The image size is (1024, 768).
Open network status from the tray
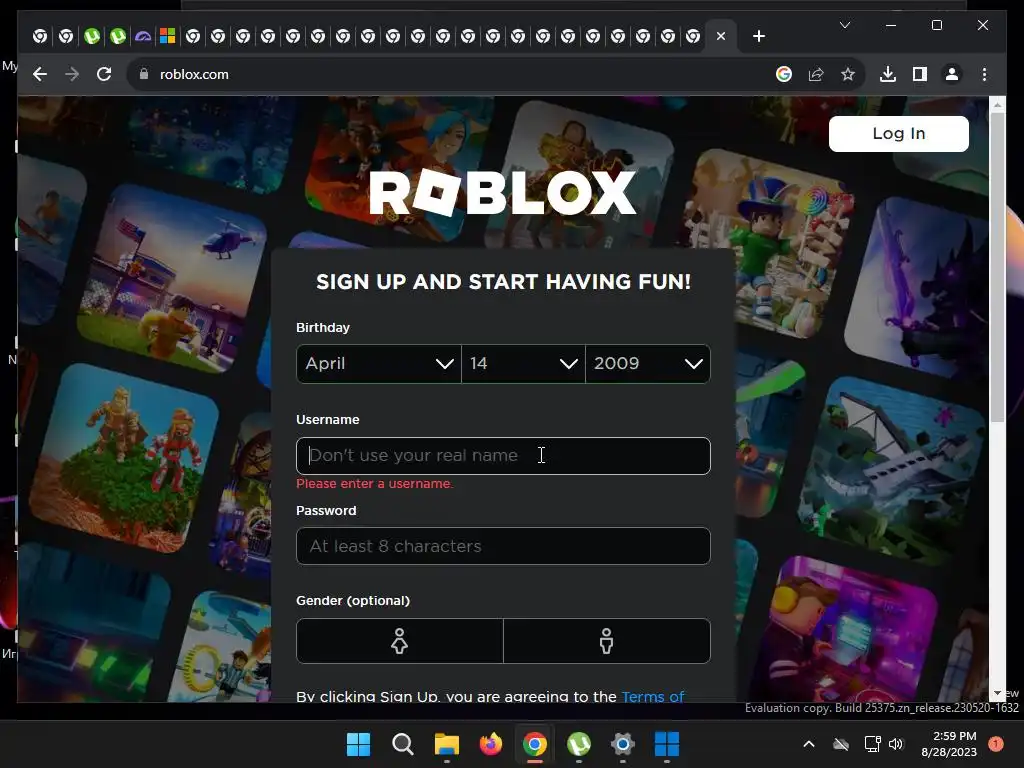[872, 744]
